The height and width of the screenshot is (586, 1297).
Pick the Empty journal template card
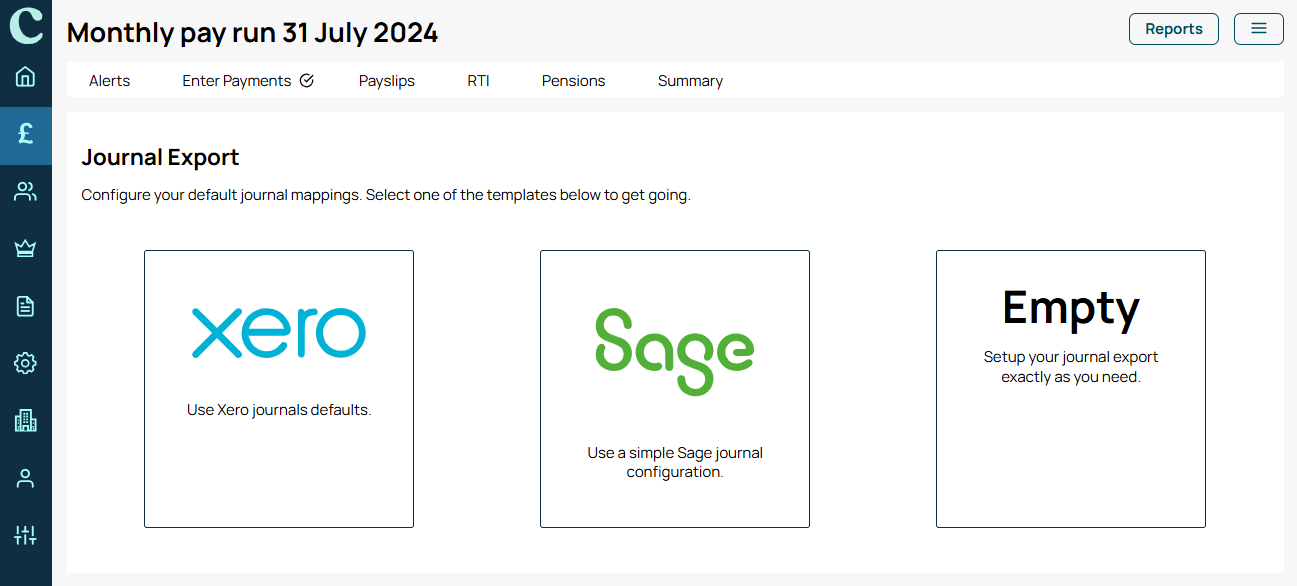click(x=1071, y=389)
